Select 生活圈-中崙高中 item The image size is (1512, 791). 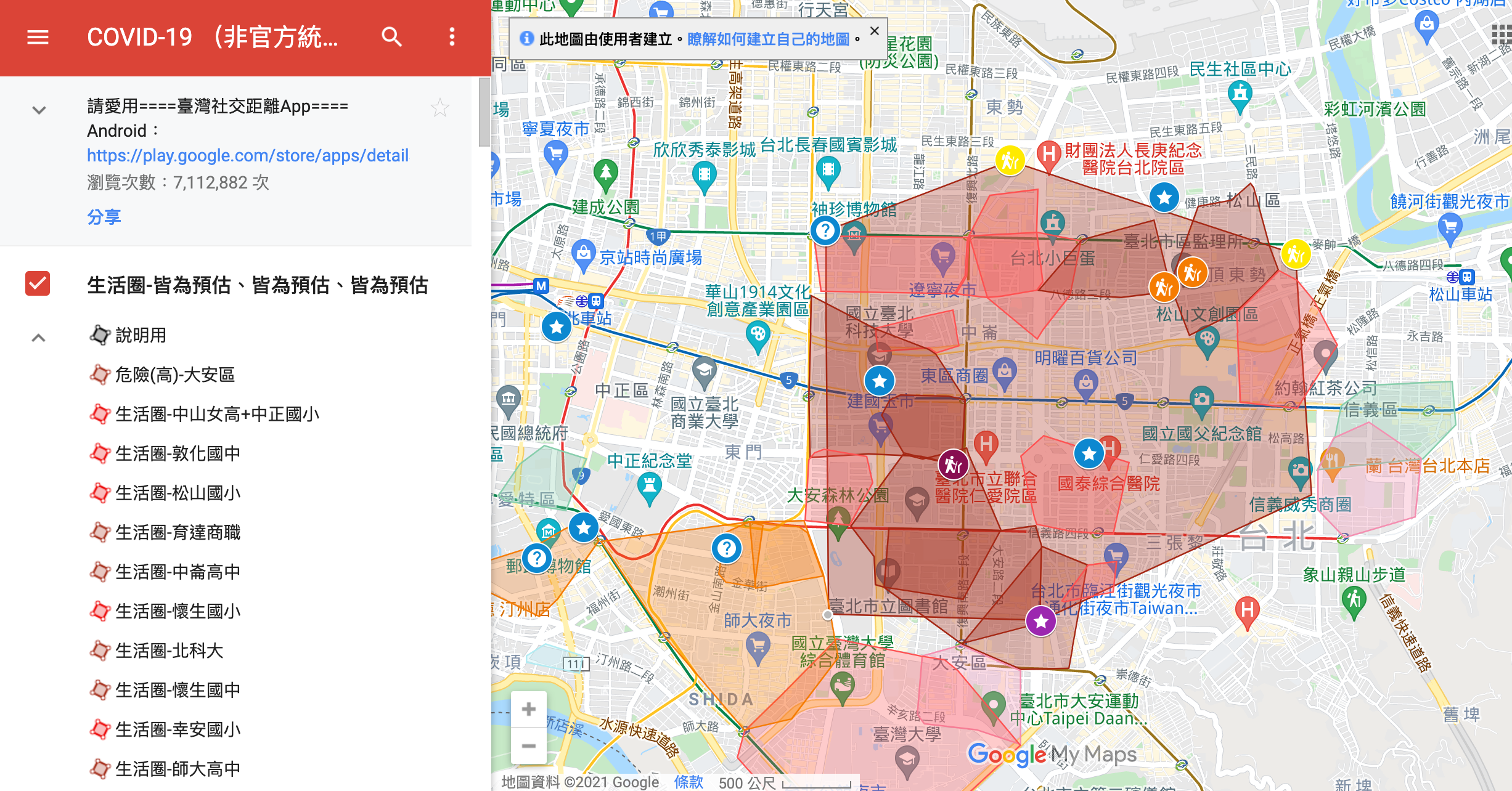coord(178,572)
